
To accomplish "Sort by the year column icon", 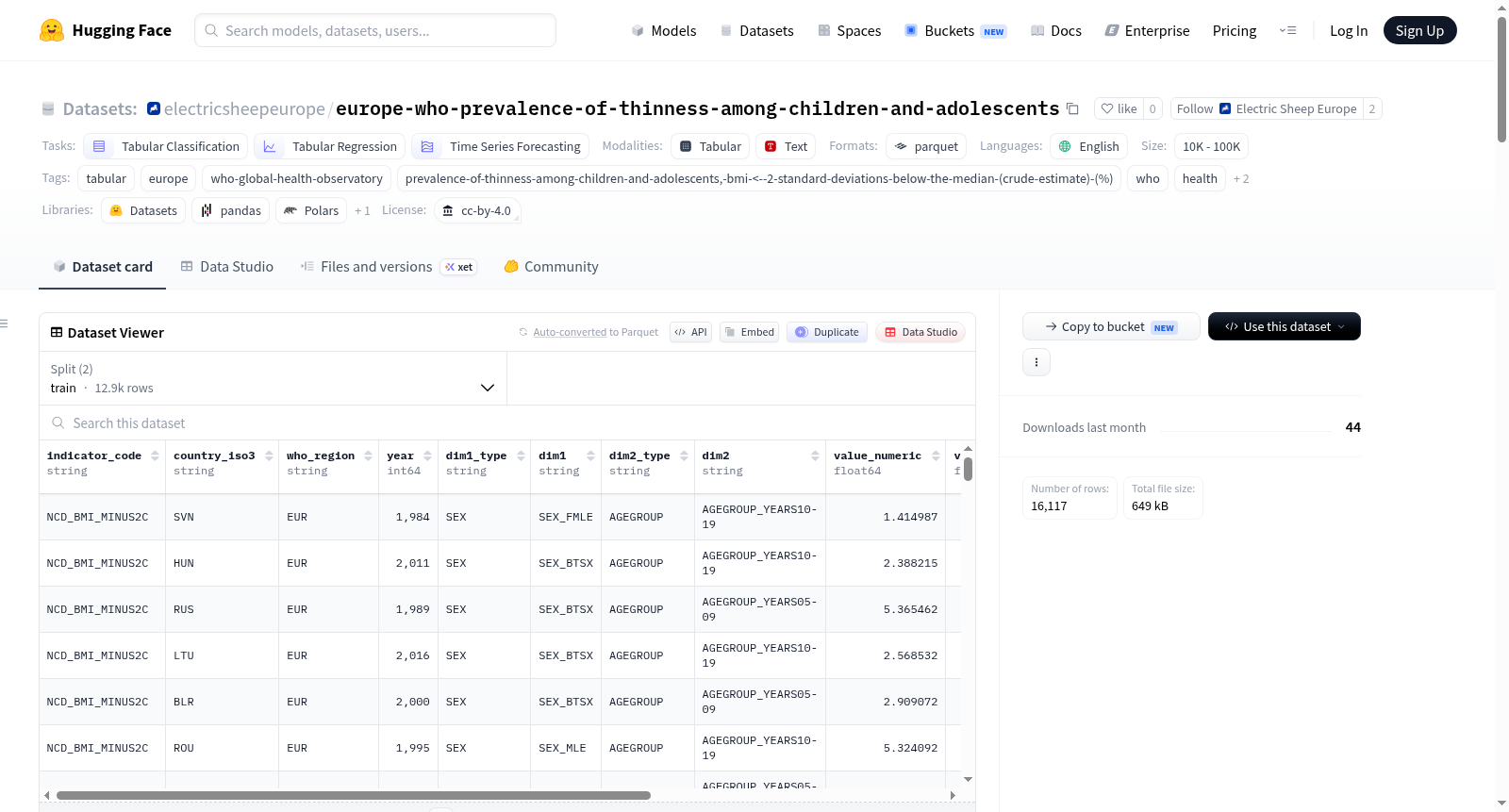I will (x=427, y=456).
